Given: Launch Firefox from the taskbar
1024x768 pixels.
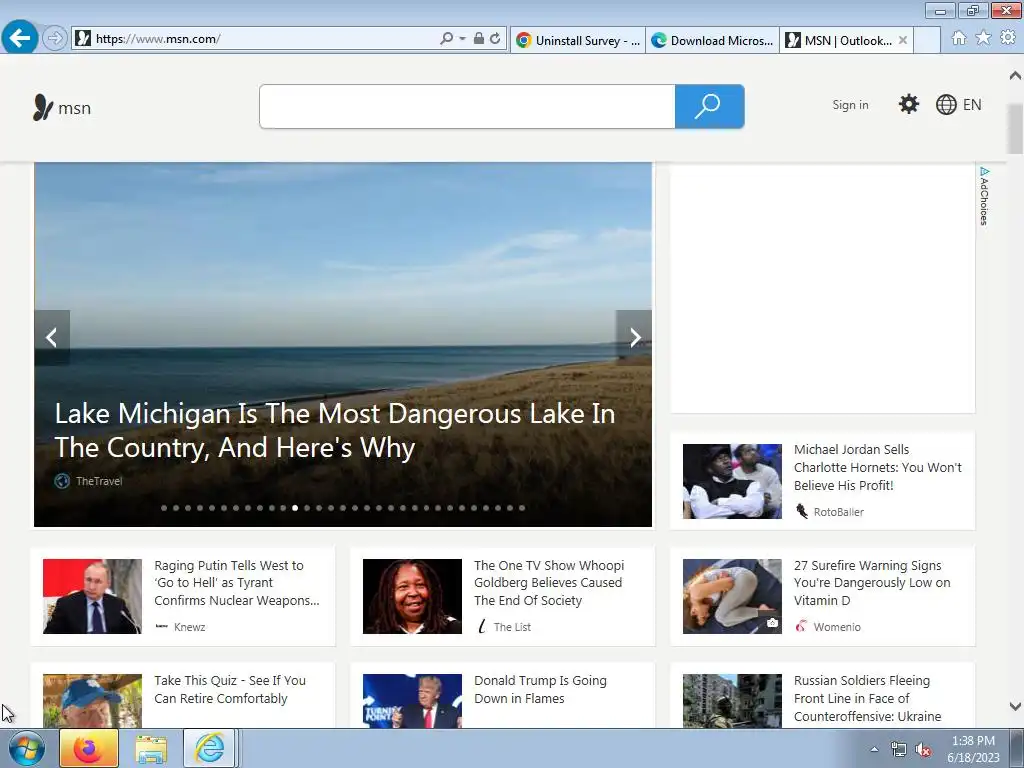Looking at the screenshot, I should coord(89,748).
